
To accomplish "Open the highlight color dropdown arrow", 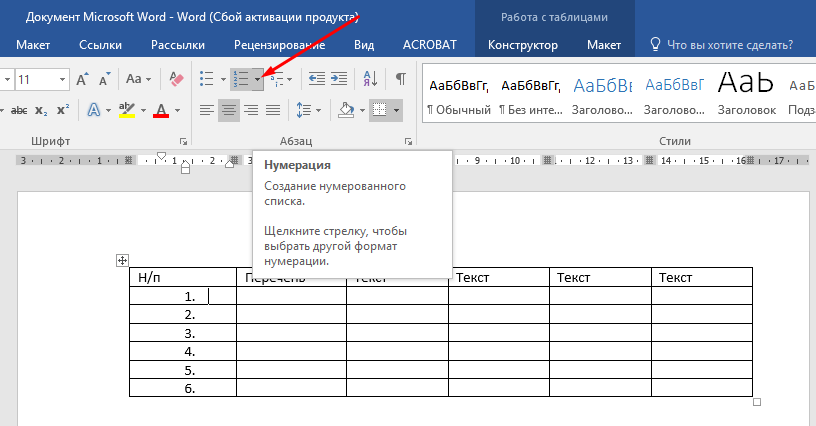I will click(143, 111).
